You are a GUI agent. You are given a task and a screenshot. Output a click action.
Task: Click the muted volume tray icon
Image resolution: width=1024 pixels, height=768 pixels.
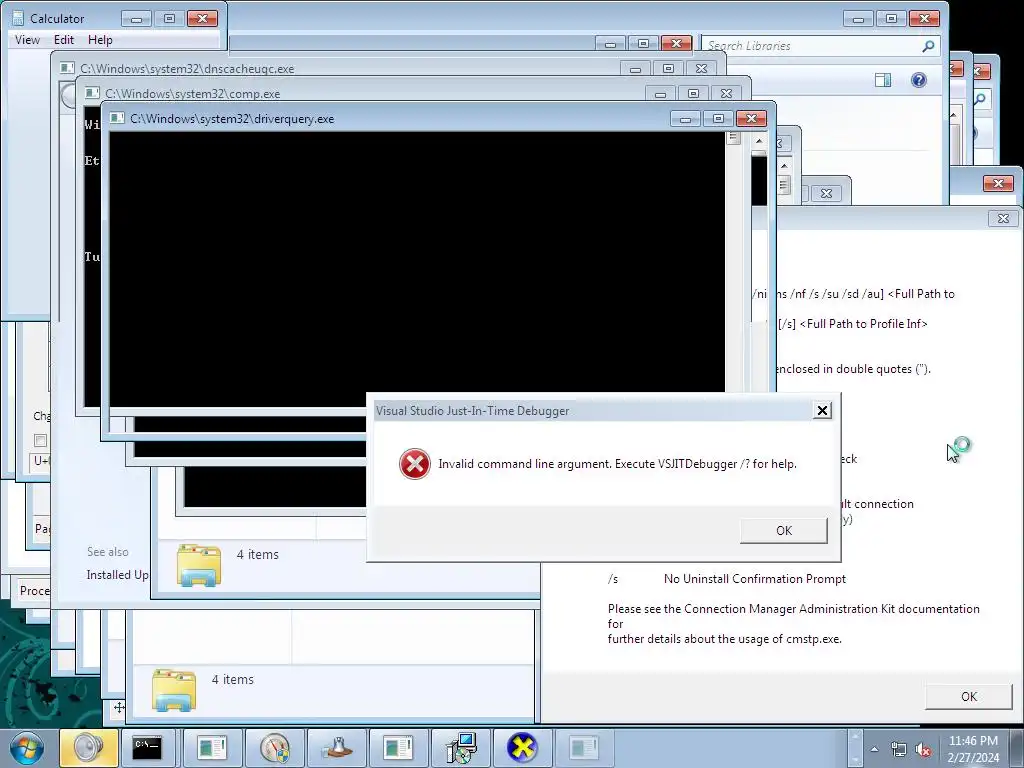point(923,749)
